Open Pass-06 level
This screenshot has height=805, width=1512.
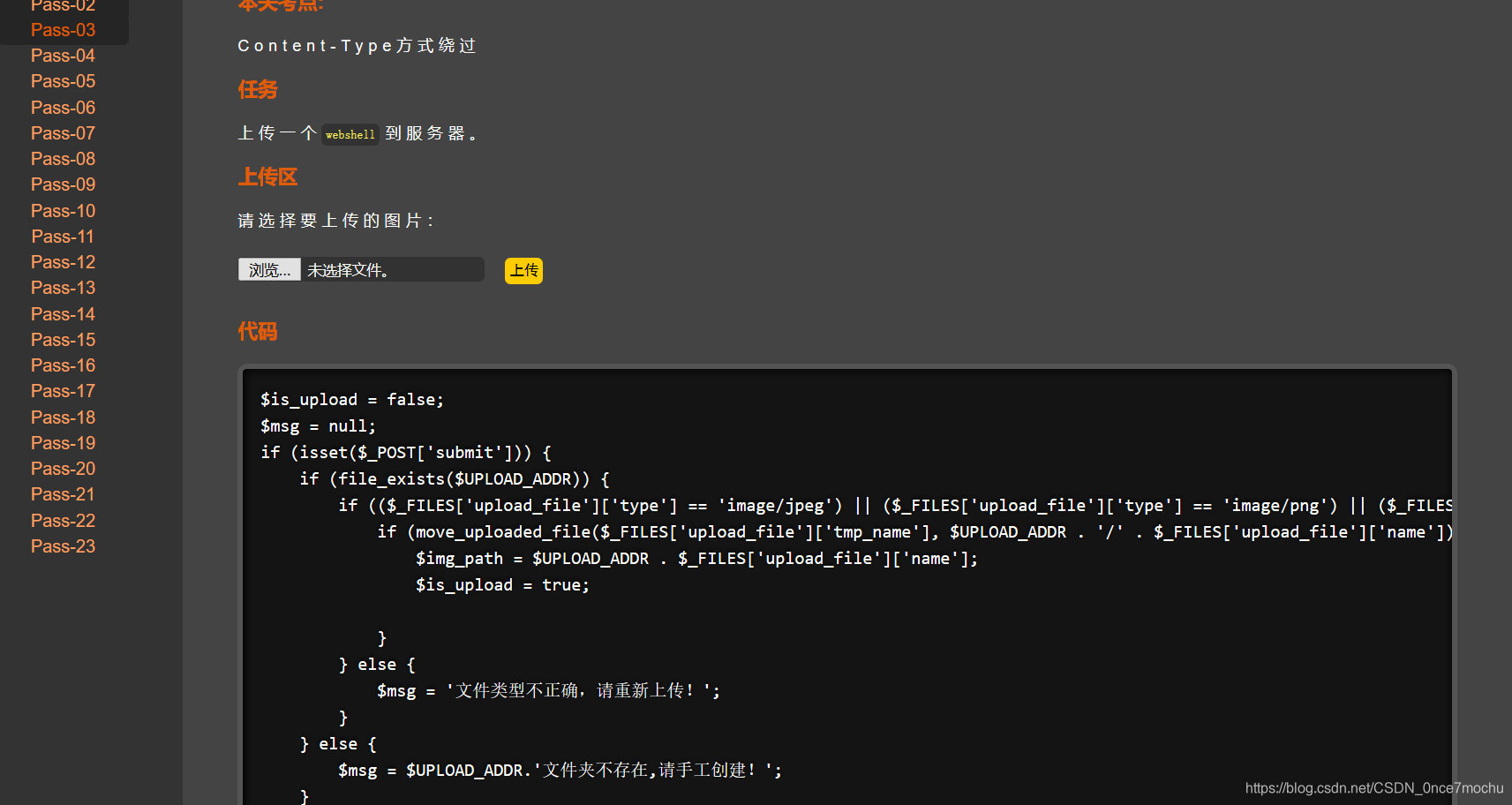(63, 108)
